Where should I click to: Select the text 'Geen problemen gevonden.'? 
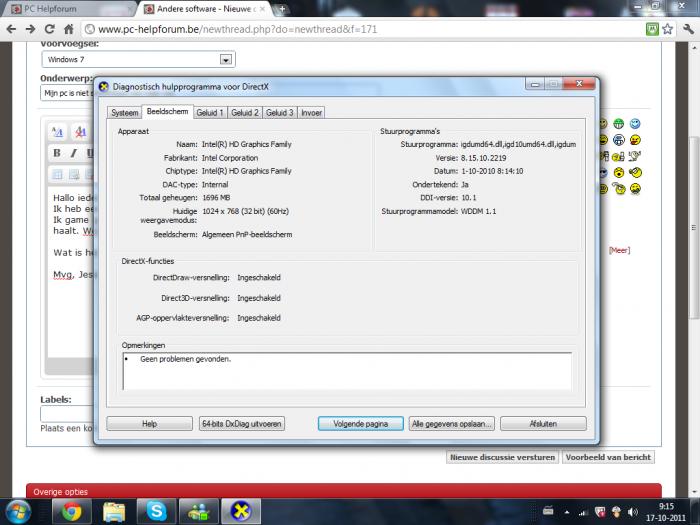185,359
